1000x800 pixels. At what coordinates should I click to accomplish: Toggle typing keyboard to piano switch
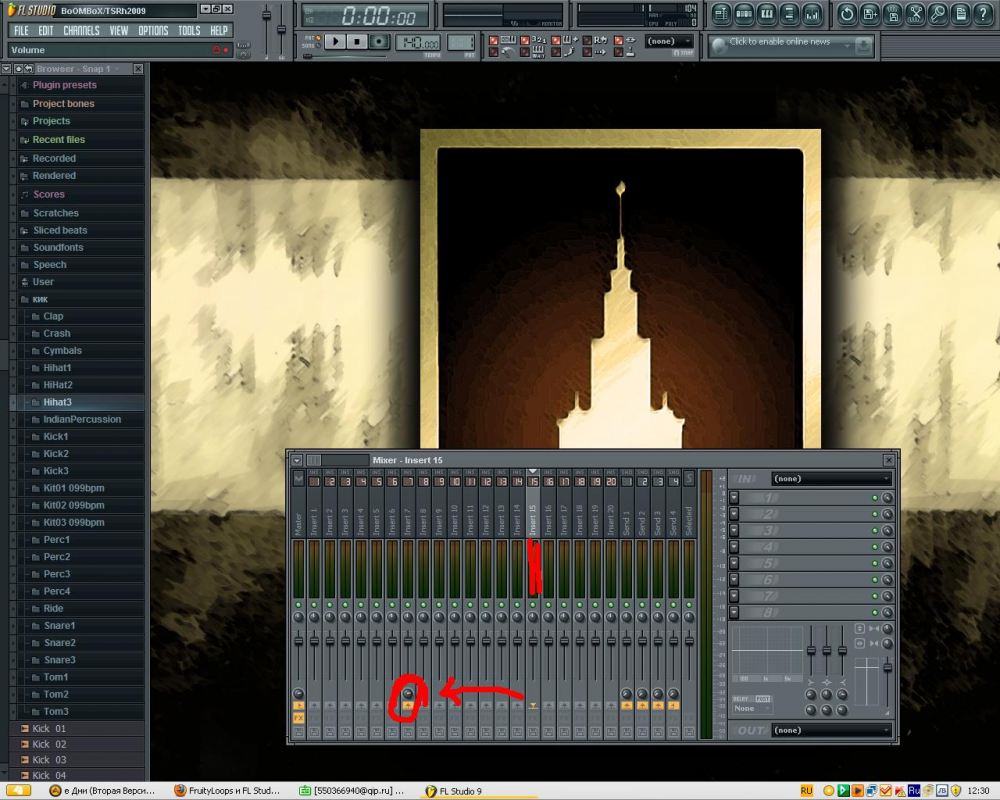[494, 40]
